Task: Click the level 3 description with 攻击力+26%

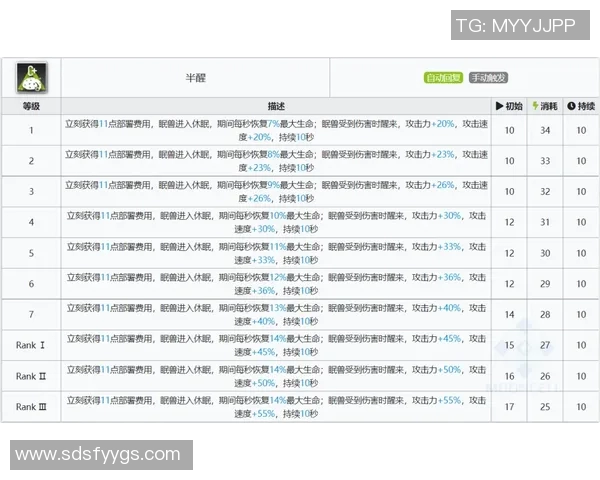Action: coord(276,191)
